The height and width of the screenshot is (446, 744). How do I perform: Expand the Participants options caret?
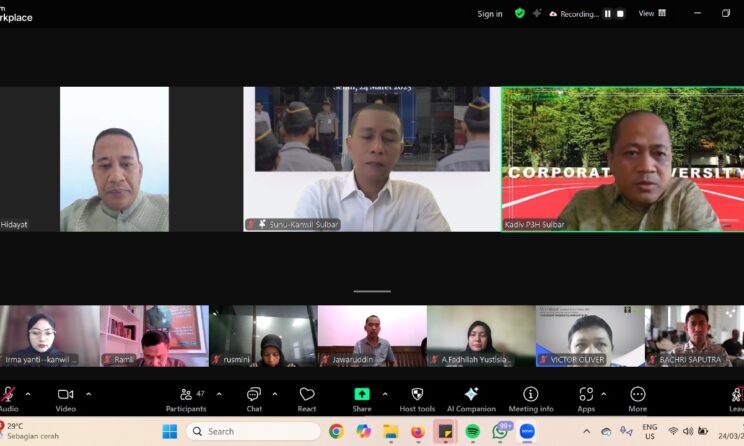click(x=219, y=394)
